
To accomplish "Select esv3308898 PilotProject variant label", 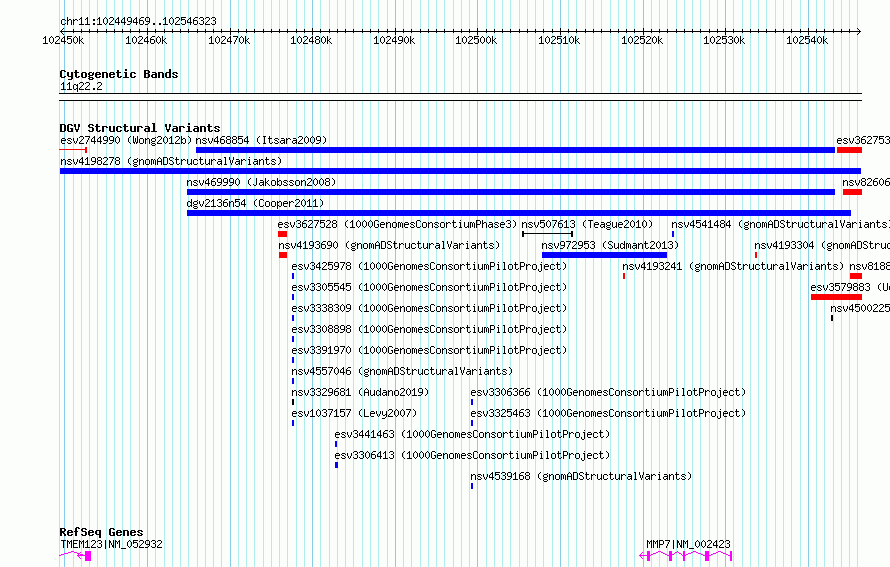I will [x=429, y=329].
